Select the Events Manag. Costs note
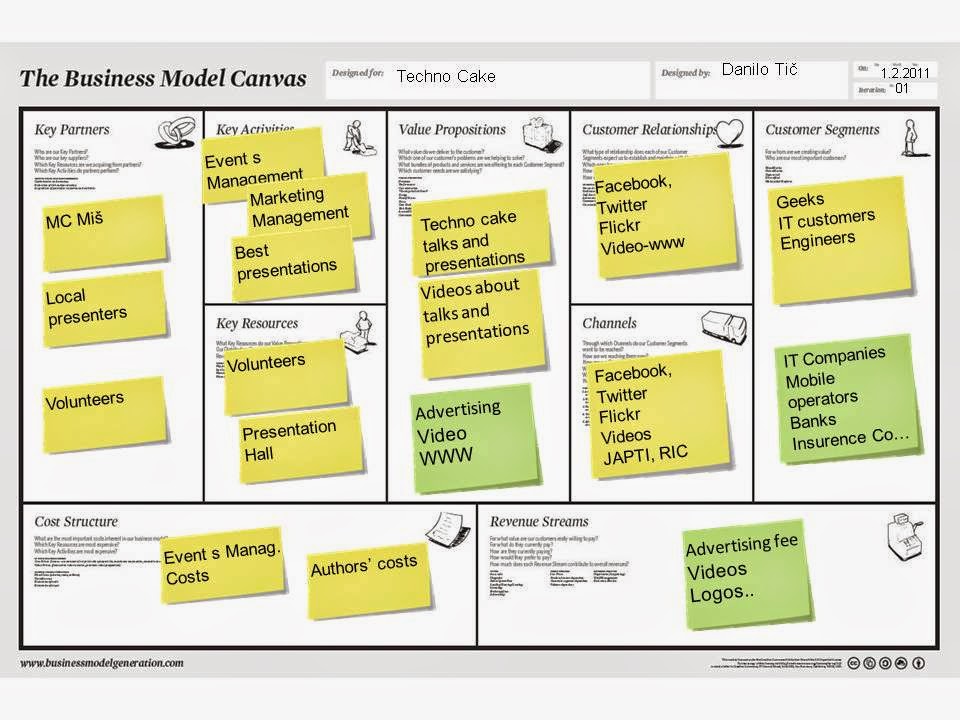Viewport: 960px width, 720px height. 223,564
